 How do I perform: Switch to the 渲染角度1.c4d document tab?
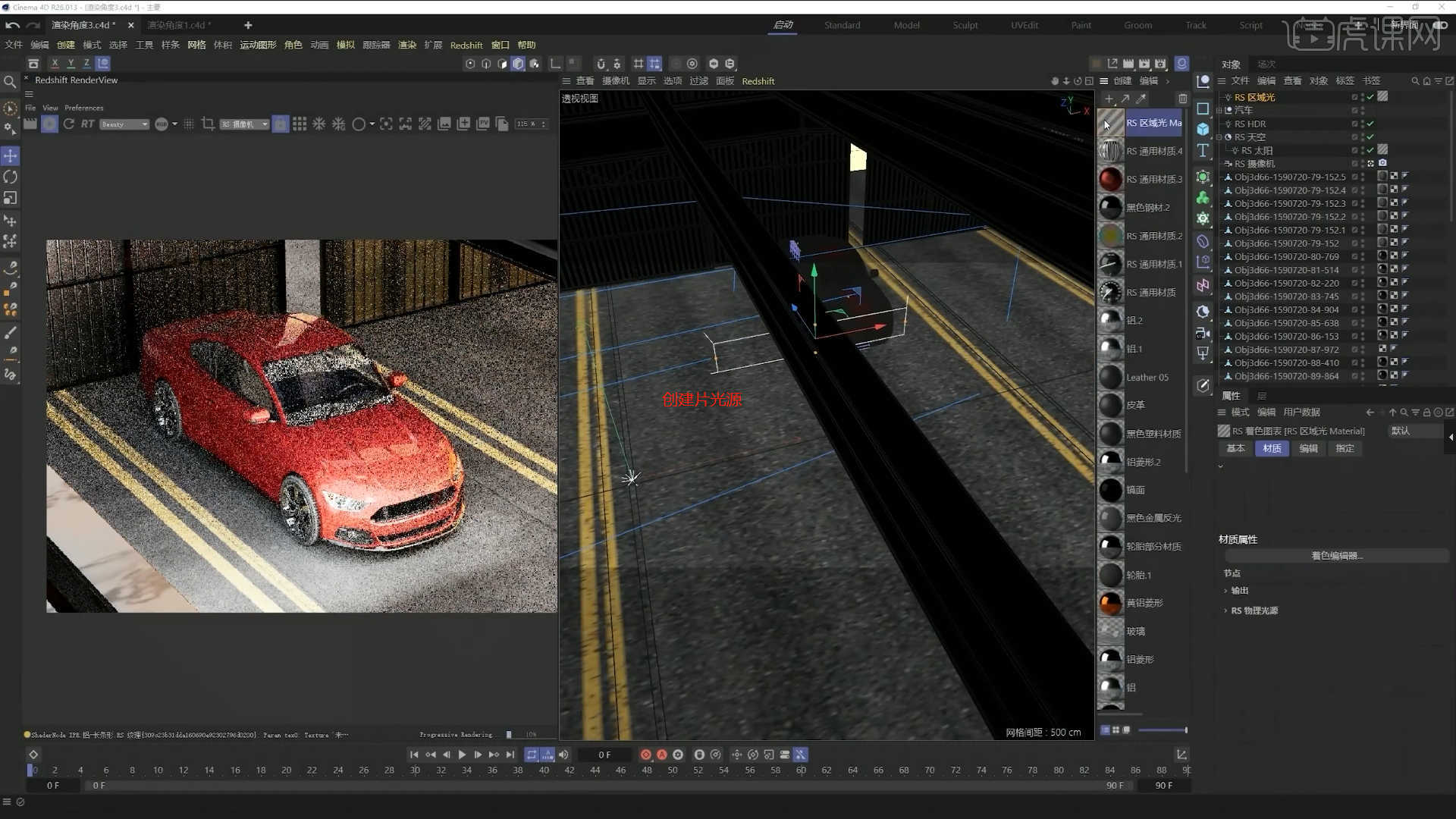coord(179,25)
